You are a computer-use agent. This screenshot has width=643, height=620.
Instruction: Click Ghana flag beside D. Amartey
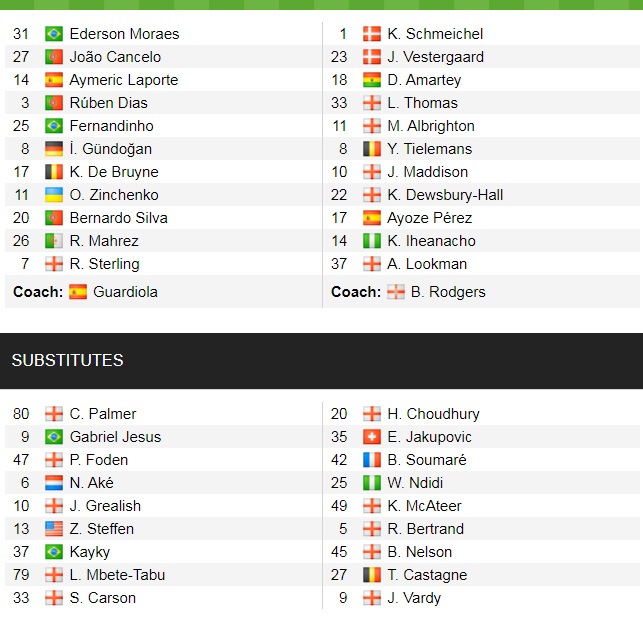click(371, 80)
